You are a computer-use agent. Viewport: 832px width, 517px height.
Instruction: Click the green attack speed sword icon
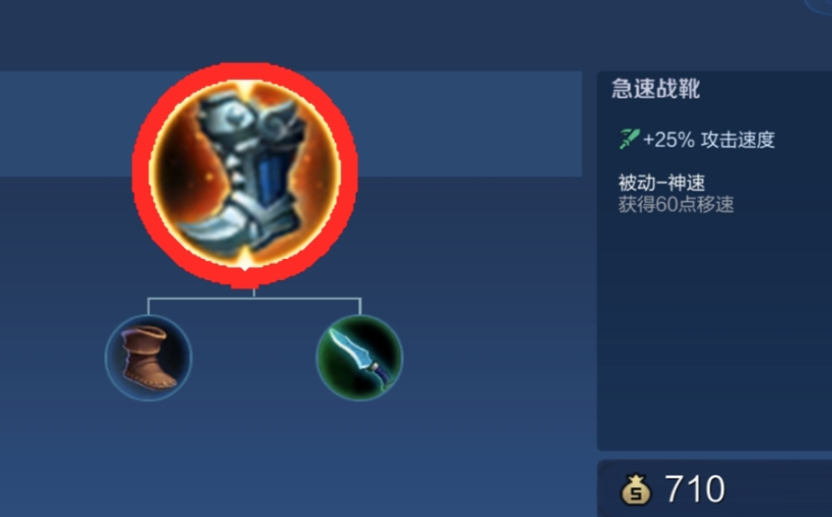click(629, 139)
